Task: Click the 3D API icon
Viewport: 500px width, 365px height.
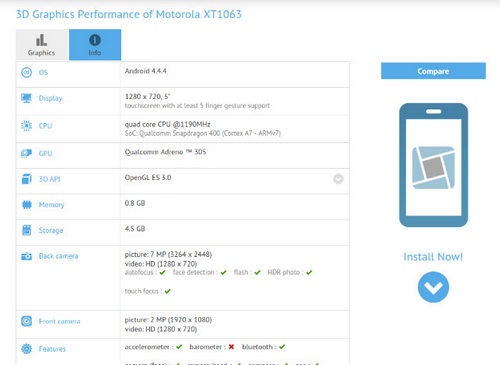Action: click(x=26, y=179)
